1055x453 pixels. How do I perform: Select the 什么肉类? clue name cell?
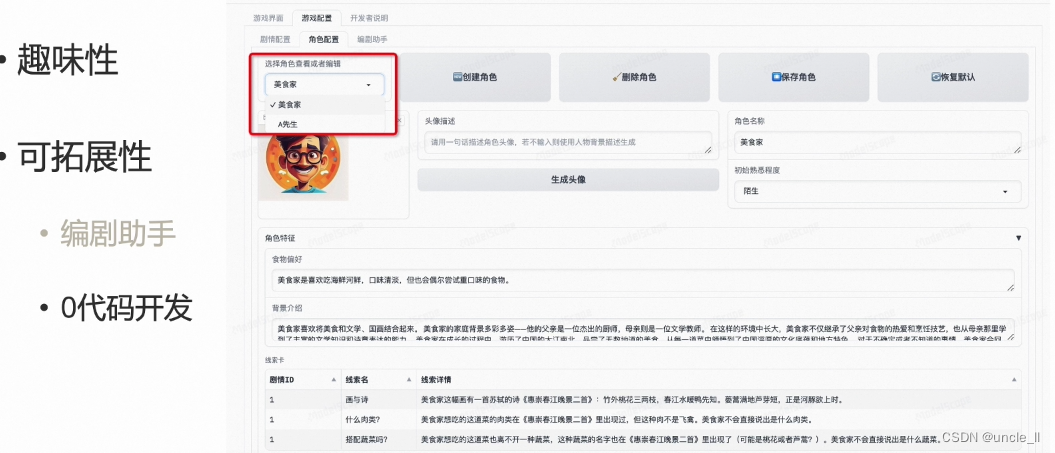click(377, 420)
